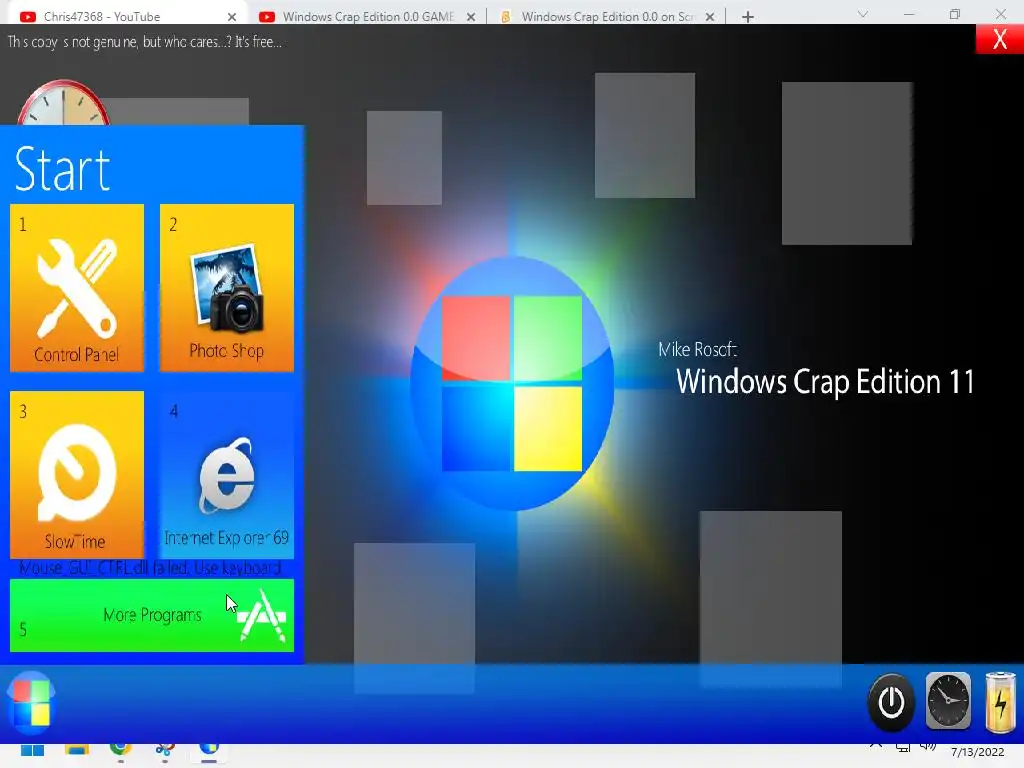1024x768 pixels.
Task: Click the Windows orb start button
Action: [x=30, y=703]
